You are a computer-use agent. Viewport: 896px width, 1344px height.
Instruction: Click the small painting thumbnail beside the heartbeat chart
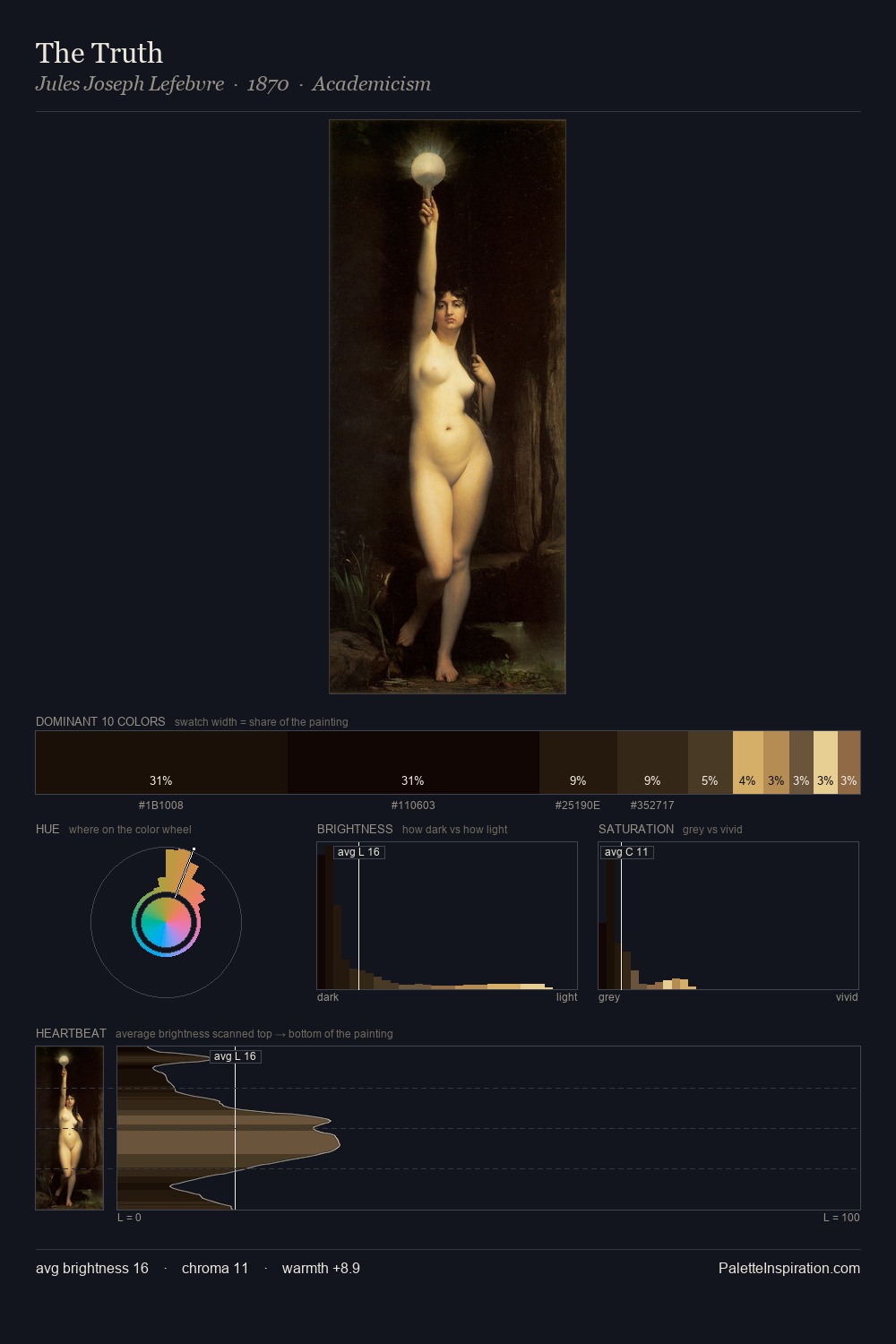click(69, 1128)
